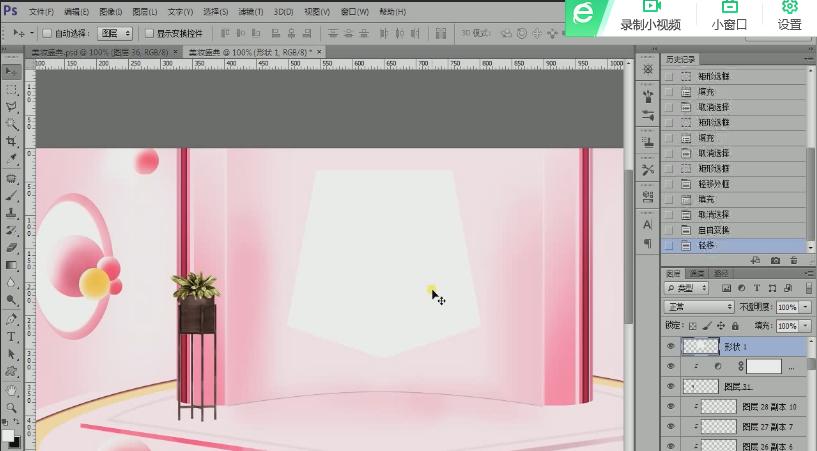Hide the 形状 1 layer via eye icon
The image size is (817, 451).
point(671,346)
